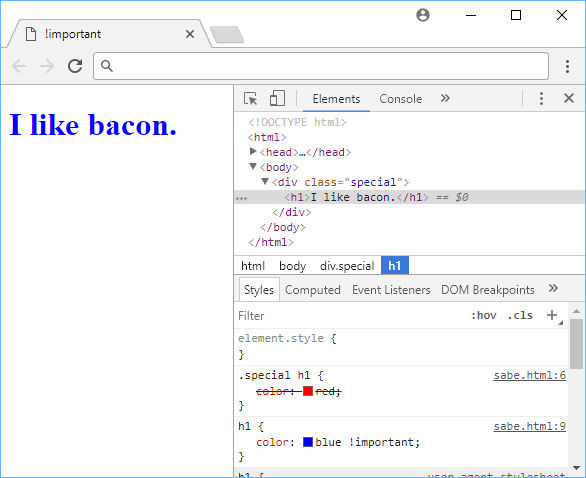The height and width of the screenshot is (478, 586).
Task: Open the sabe.html:9 source link
Action: point(530,426)
